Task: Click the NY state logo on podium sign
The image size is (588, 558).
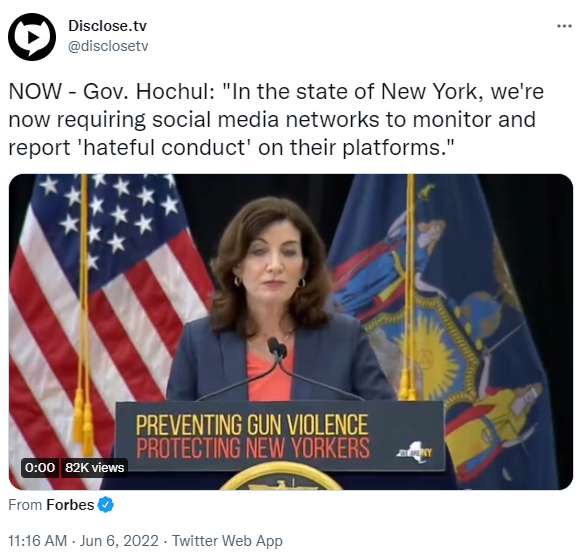Action: click(x=415, y=452)
